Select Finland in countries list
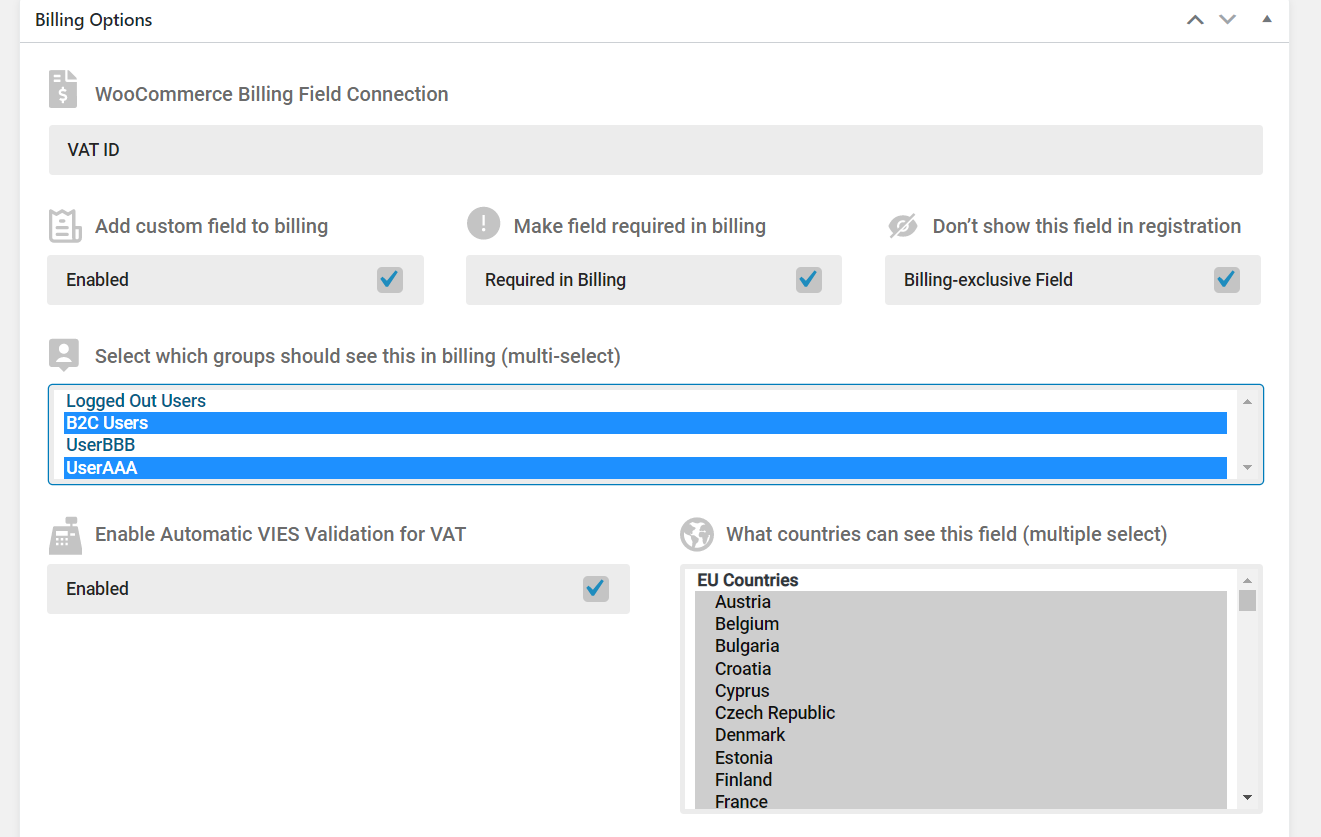Image resolution: width=1321 pixels, height=837 pixels. point(960,780)
